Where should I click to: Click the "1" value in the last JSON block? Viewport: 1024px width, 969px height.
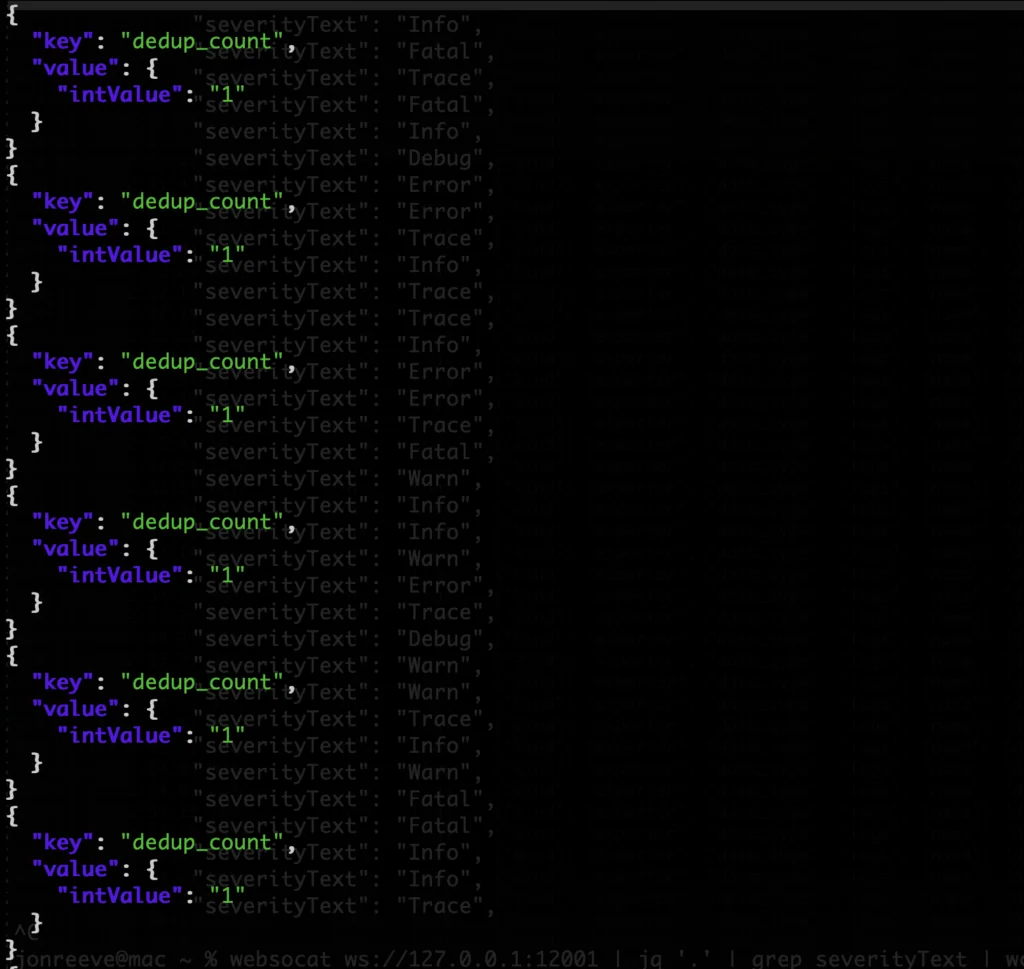point(227,895)
